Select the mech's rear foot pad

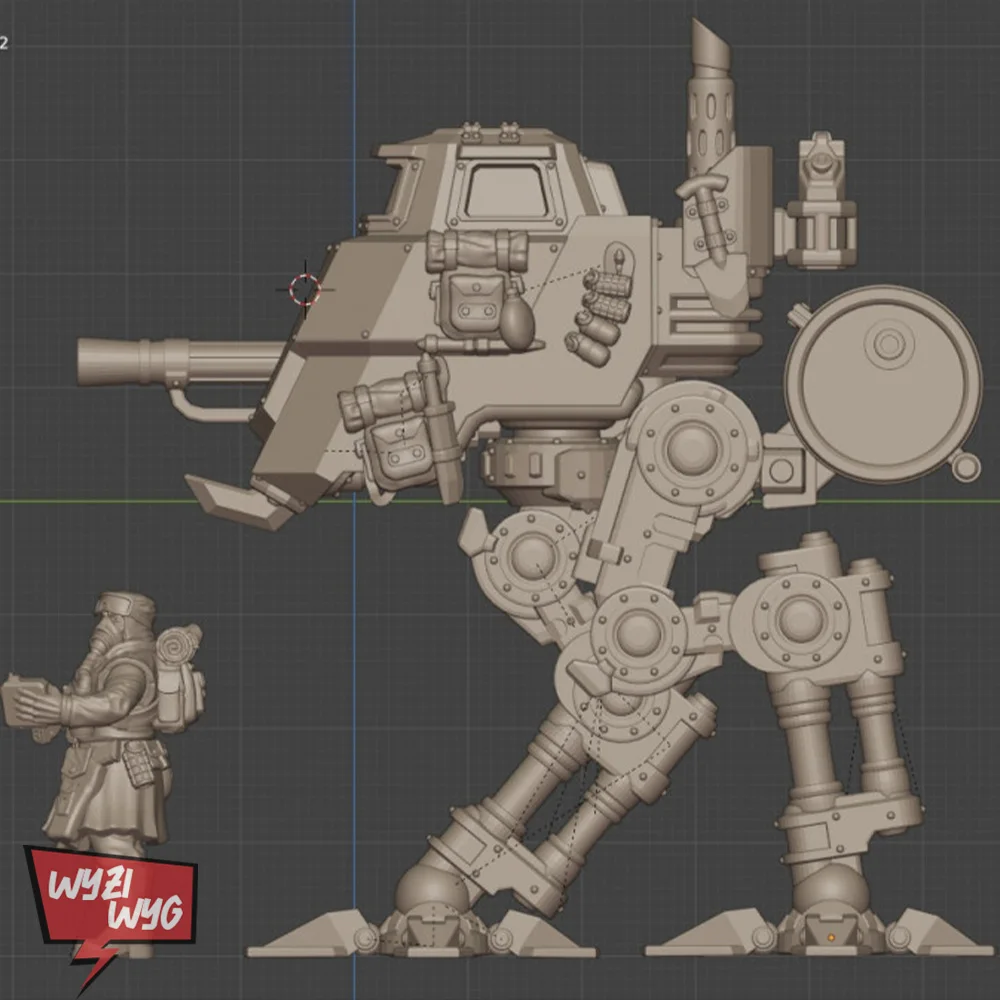pos(820,932)
